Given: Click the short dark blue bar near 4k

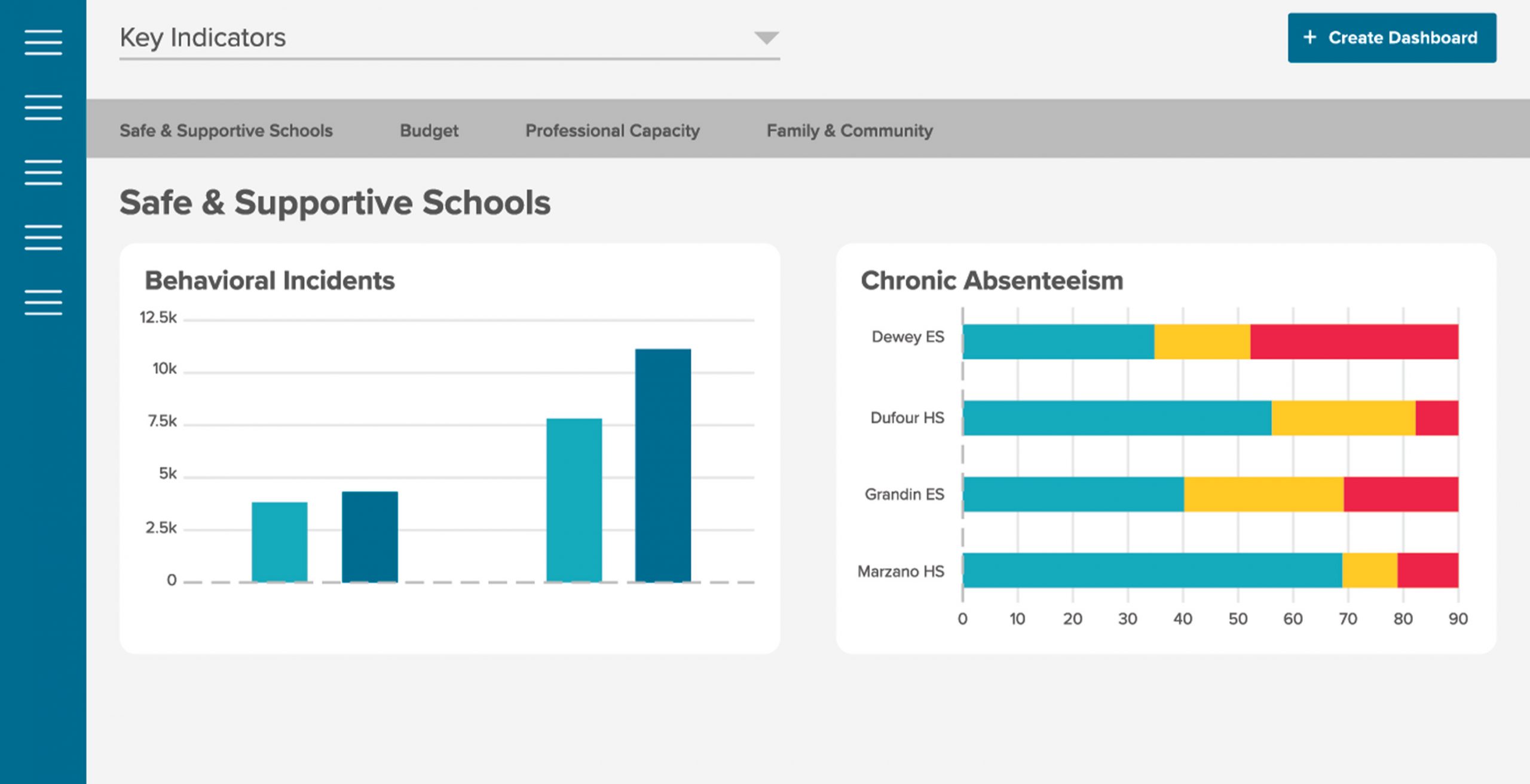Looking at the screenshot, I should tap(370, 537).
